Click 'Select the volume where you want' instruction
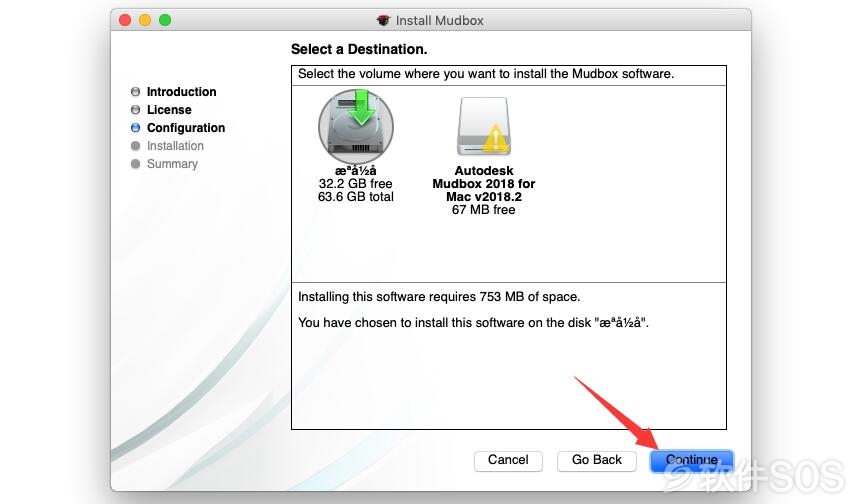The width and height of the screenshot is (858, 504). [486, 74]
